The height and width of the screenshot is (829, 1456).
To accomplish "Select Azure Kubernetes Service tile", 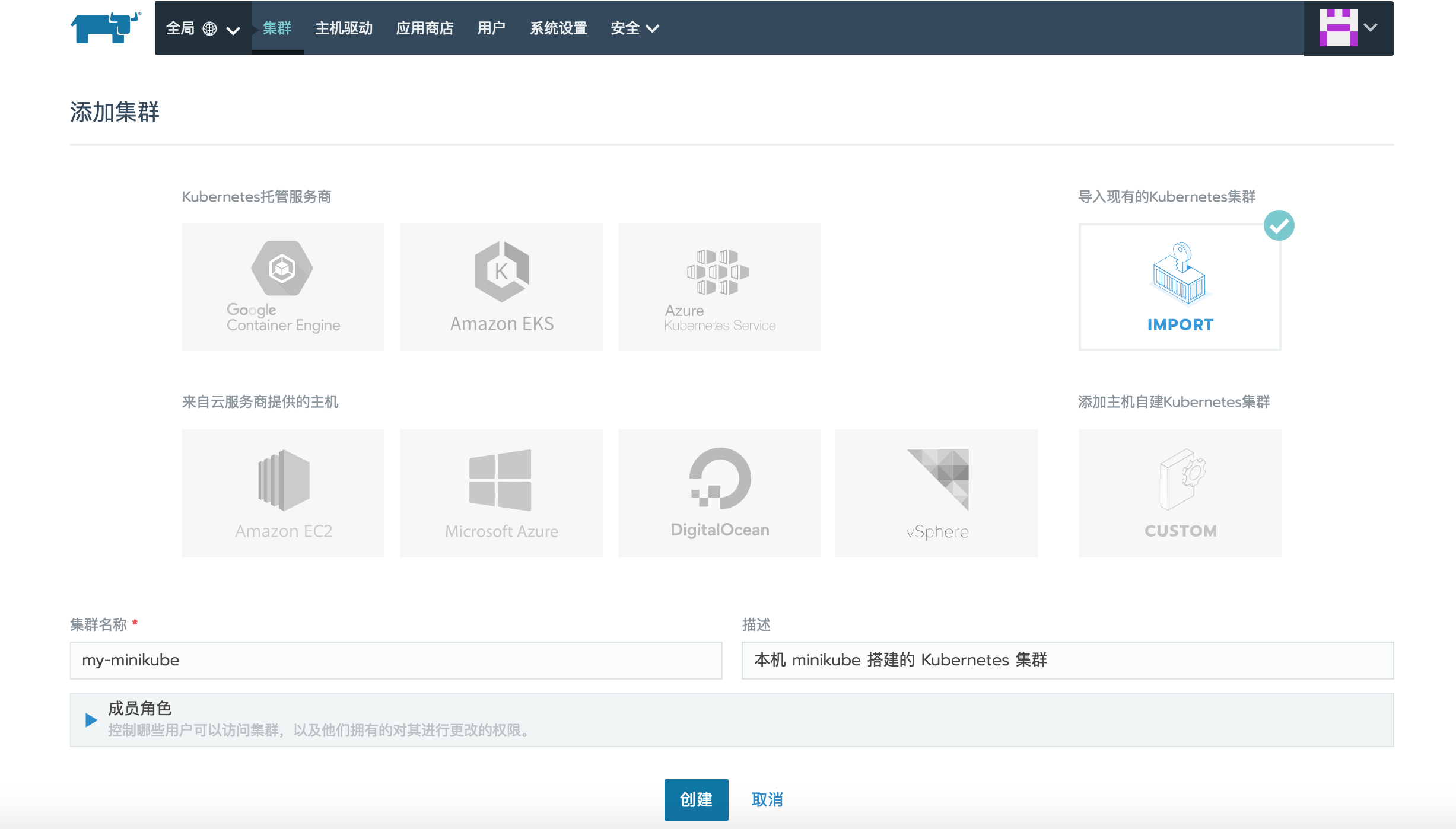I will 719,287.
